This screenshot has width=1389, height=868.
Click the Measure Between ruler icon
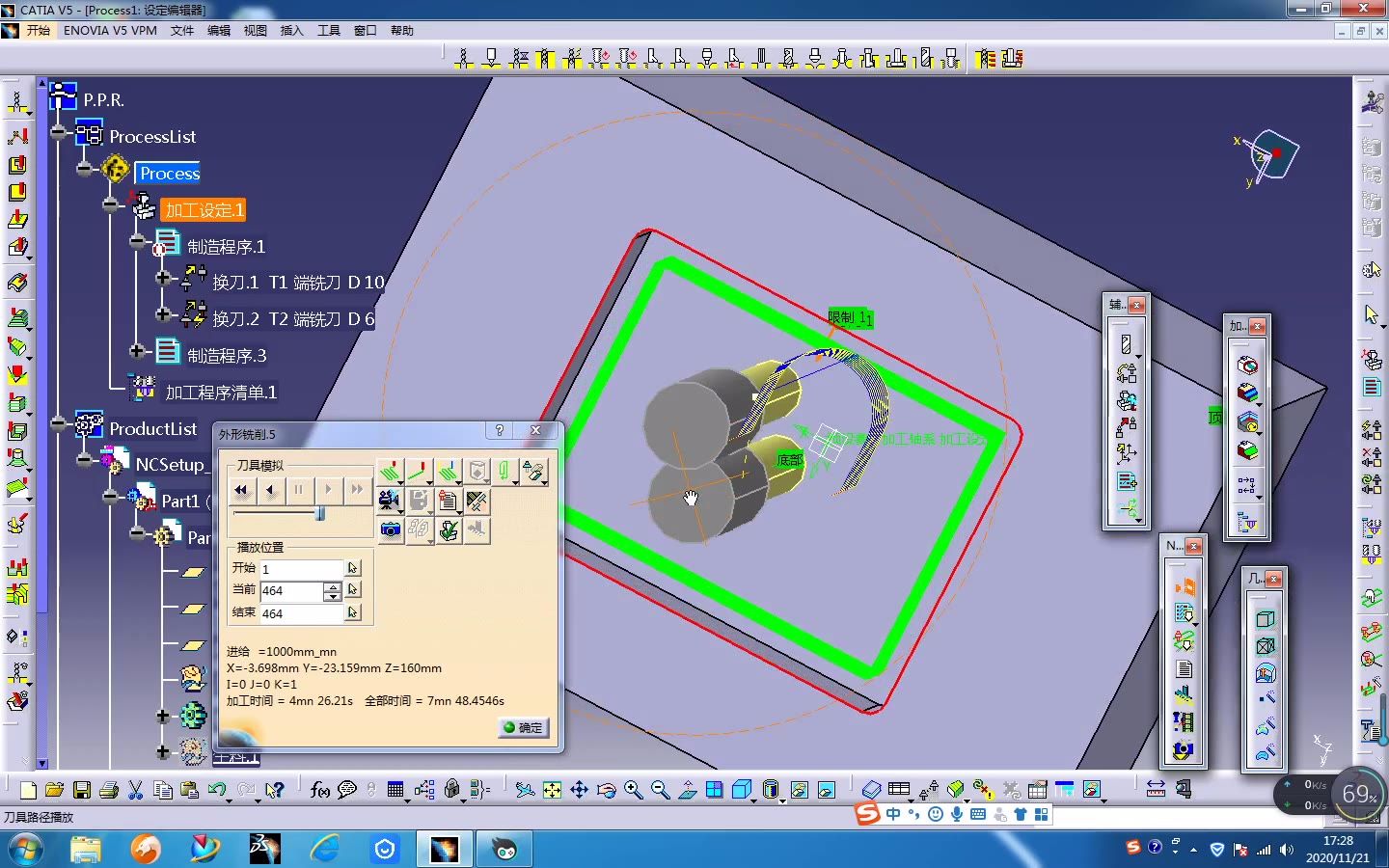click(1156, 790)
